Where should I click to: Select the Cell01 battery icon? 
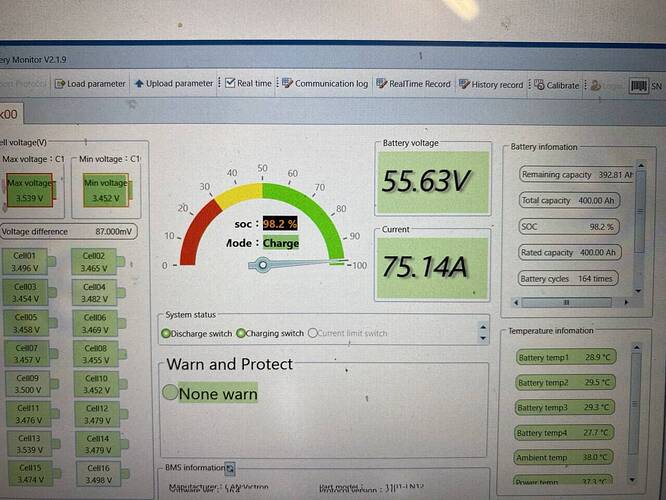tap(28, 262)
